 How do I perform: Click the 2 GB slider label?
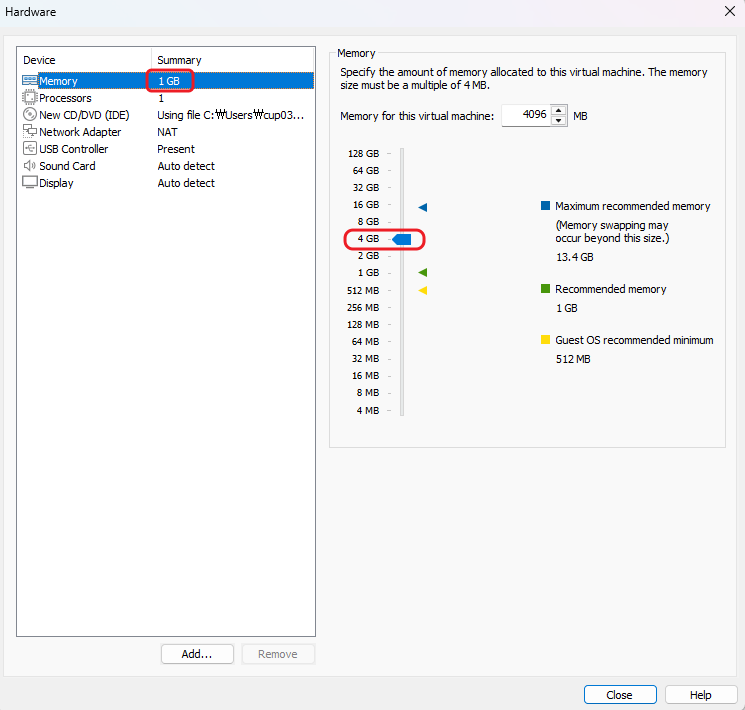click(x=368, y=256)
